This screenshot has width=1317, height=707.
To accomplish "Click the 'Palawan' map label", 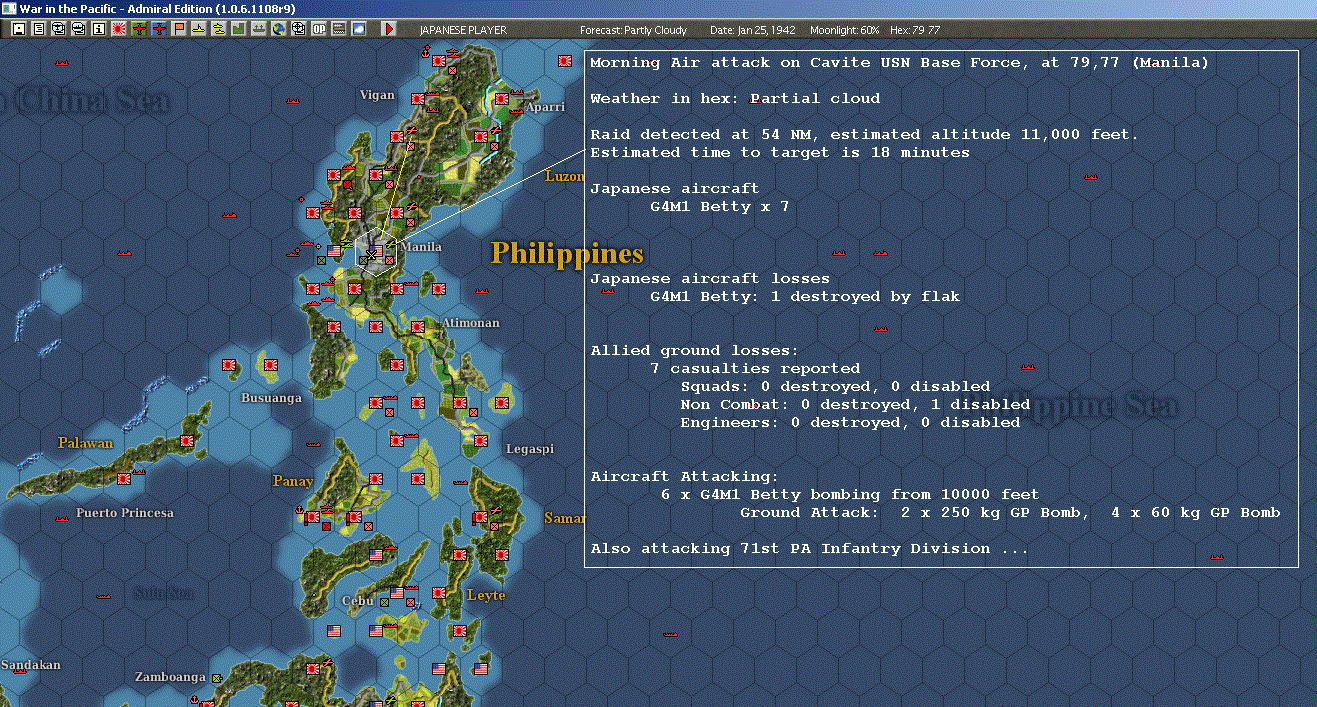I will coord(85,443).
